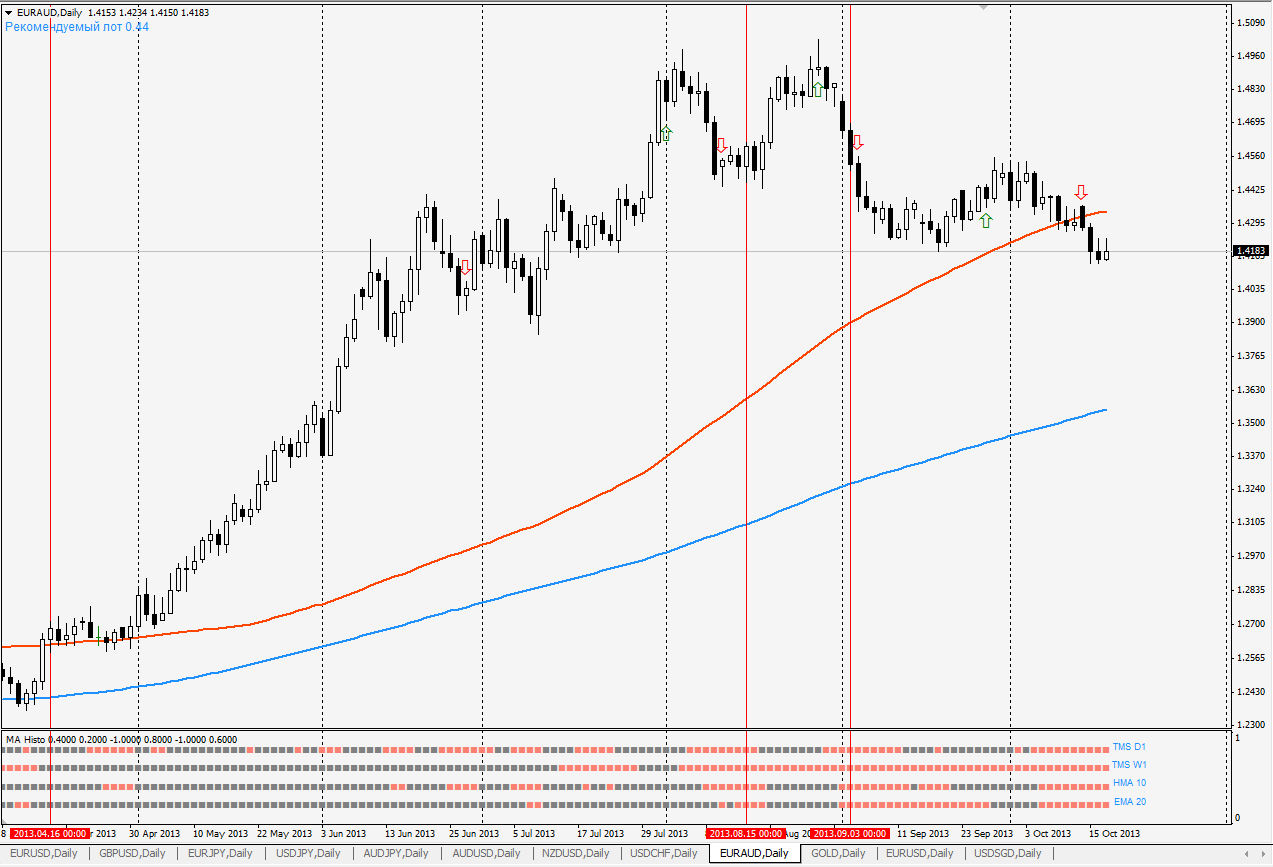Click the 1.5090 level on the price scale
Screen dimensions: 1273x867
click(1250, 23)
